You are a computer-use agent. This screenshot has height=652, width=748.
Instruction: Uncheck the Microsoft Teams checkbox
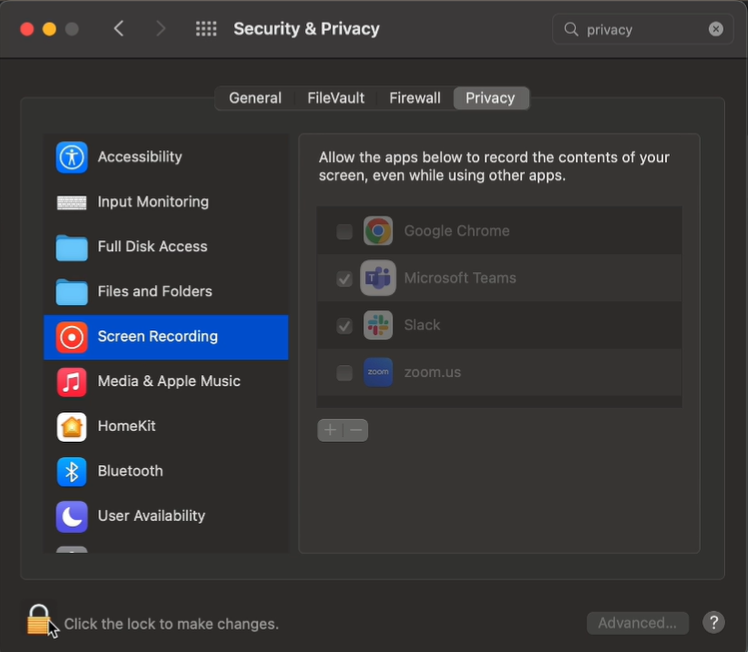click(x=345, y=279)
